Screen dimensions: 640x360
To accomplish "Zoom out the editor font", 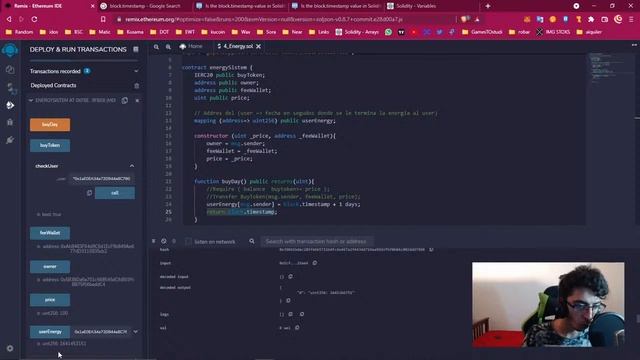I will click(156, 47).
